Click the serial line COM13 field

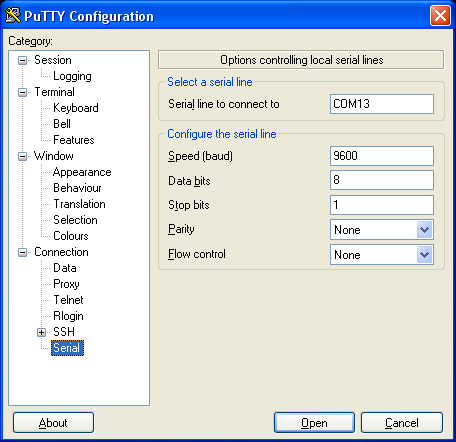tap(382, 104)
